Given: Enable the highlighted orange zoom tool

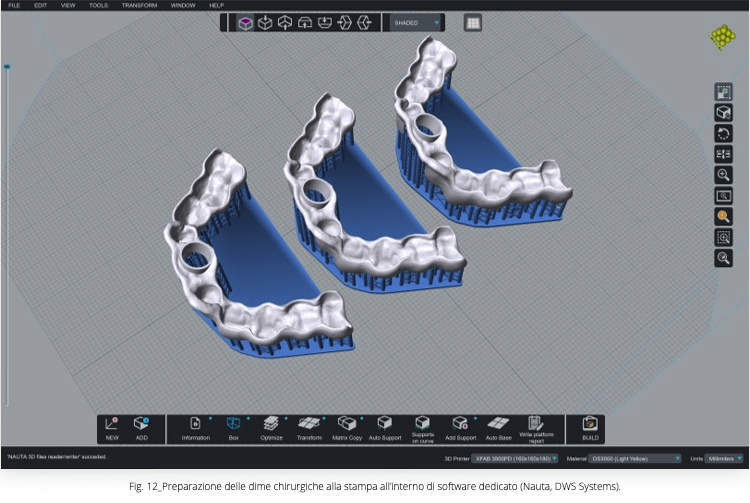Looking at the screenshot, I should click(723, 216).
